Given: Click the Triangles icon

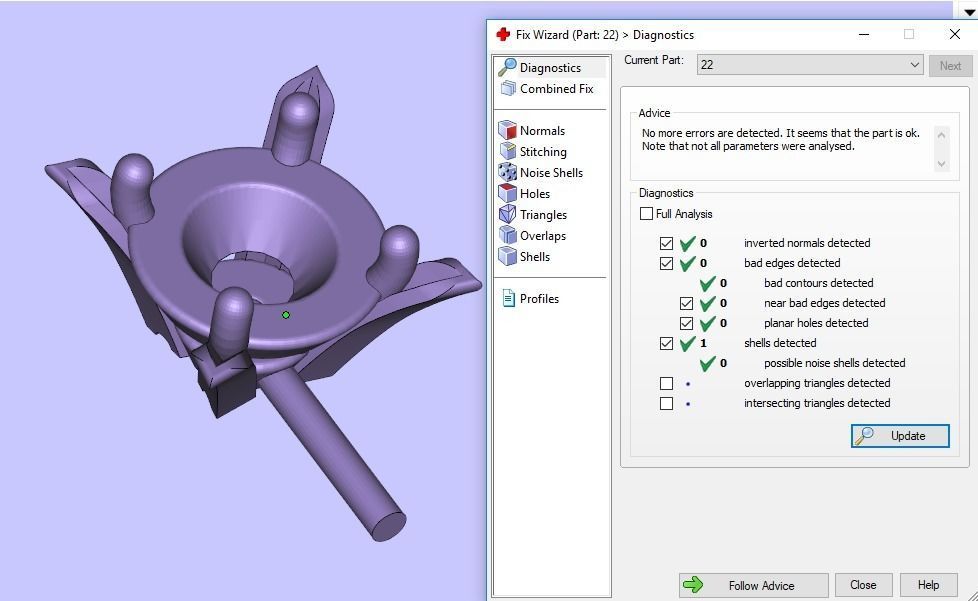Looking at the screenshot, I should [507, 214].
